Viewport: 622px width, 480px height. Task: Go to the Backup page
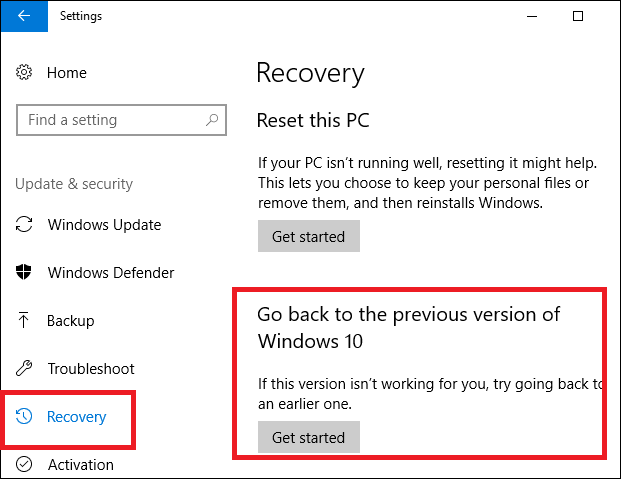tap(71, 321)
